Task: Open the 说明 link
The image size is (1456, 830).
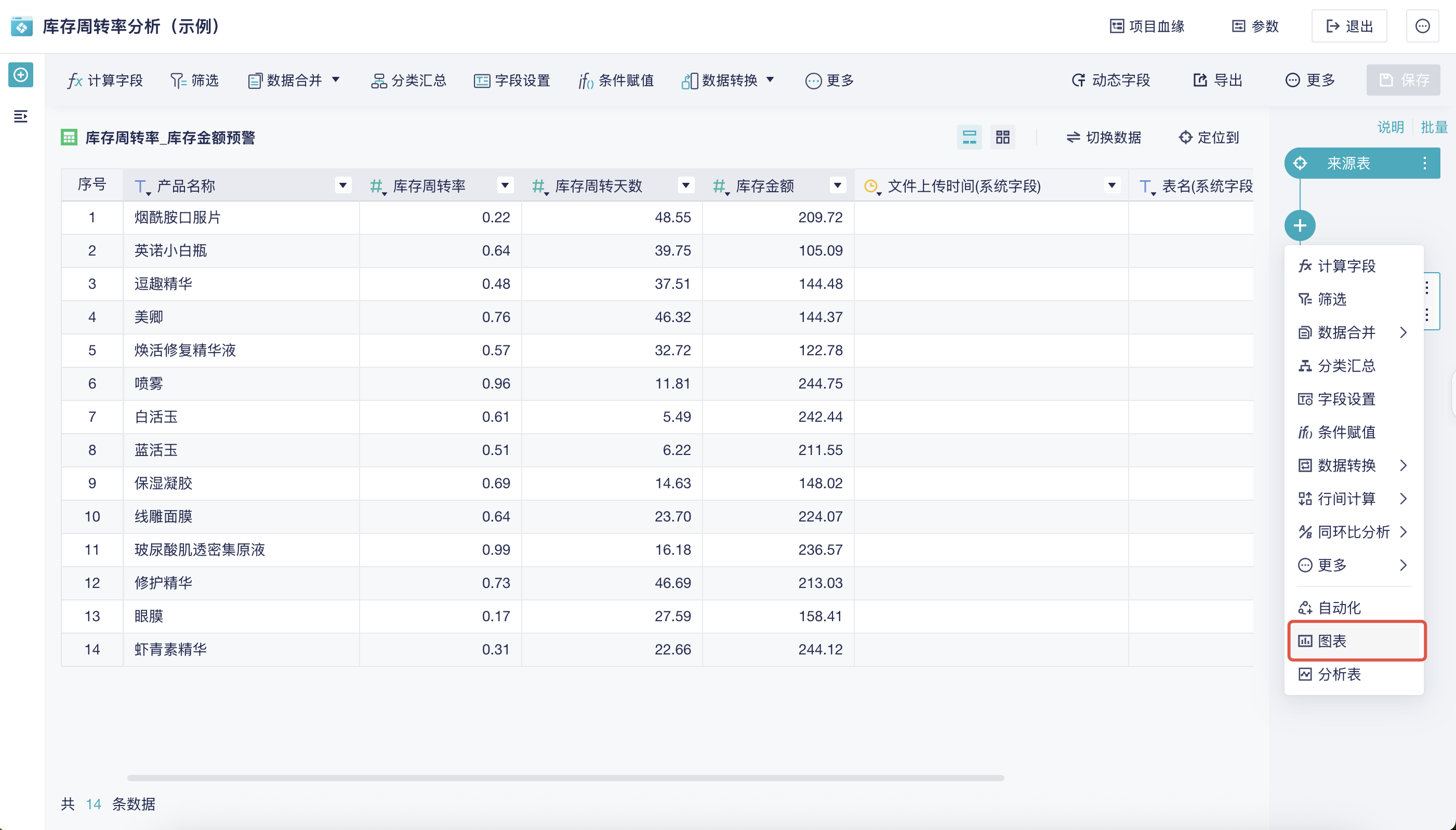Action: click(1391, 127)
